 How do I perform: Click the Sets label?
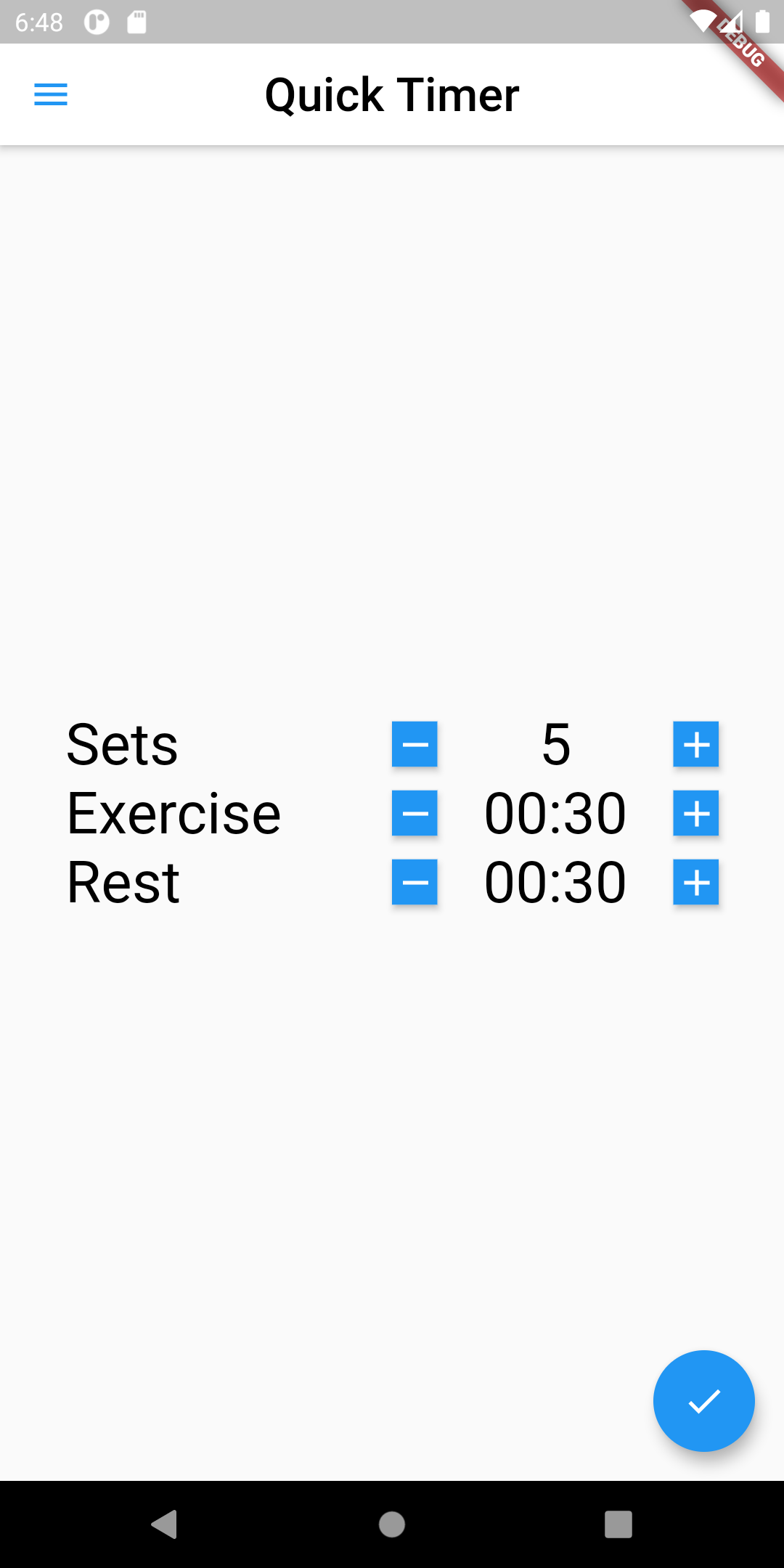[122, 743]
